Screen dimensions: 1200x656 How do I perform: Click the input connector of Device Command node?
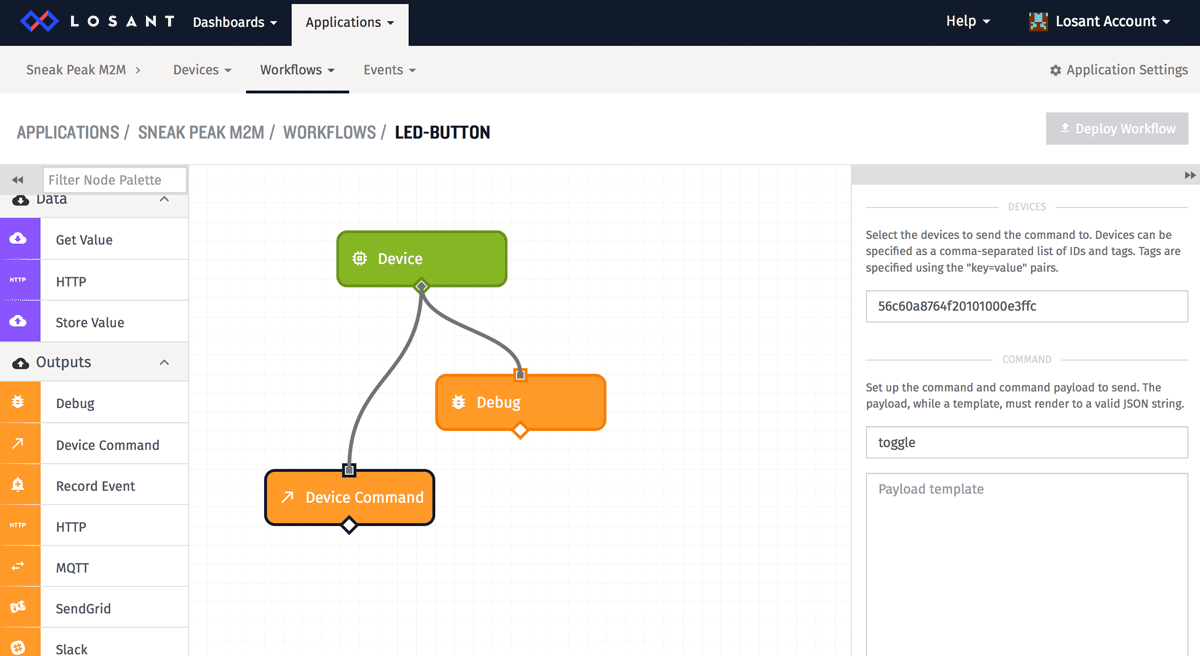(x=349, y=470)
